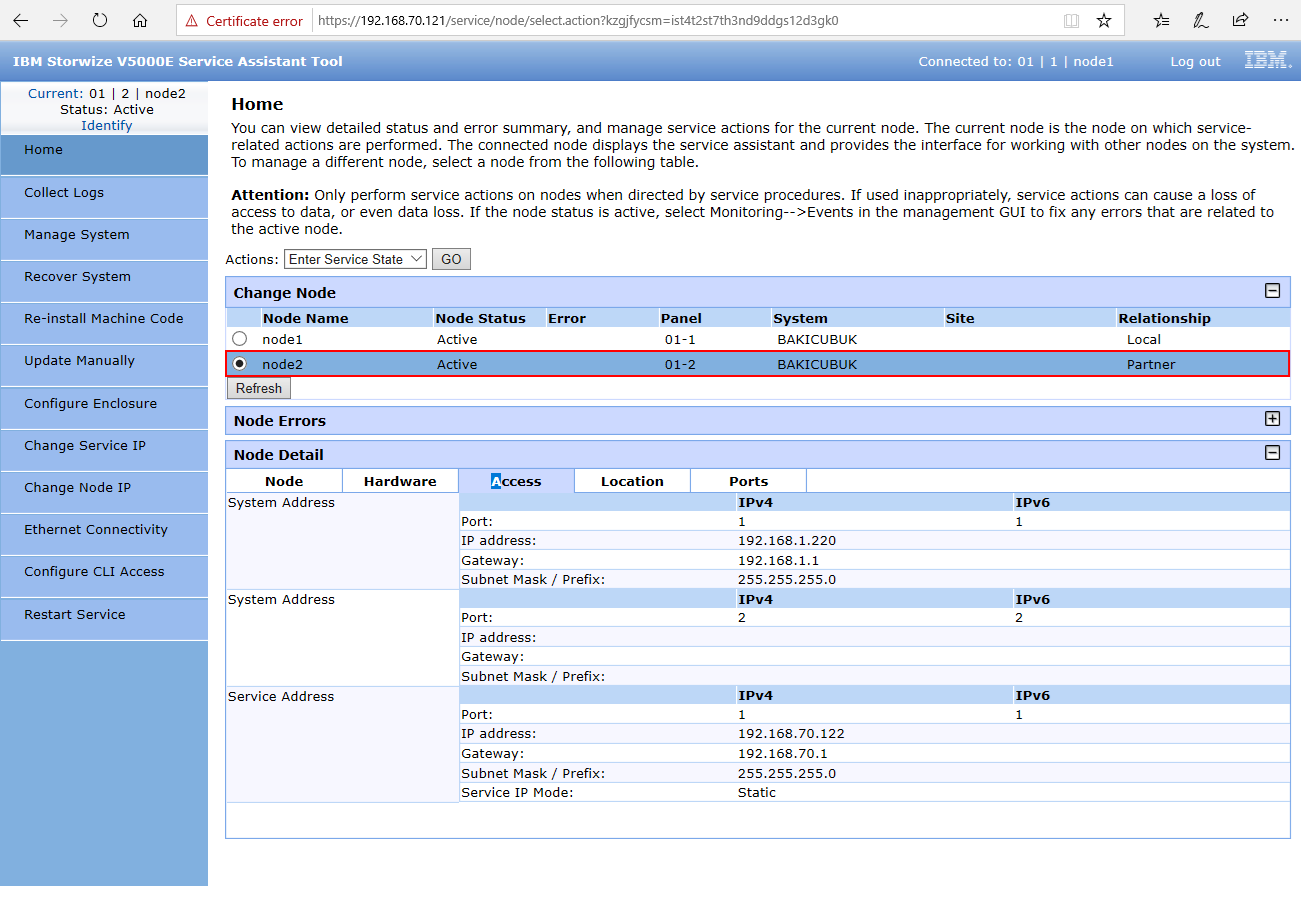Click the Panel column header

tap(681, 318)
